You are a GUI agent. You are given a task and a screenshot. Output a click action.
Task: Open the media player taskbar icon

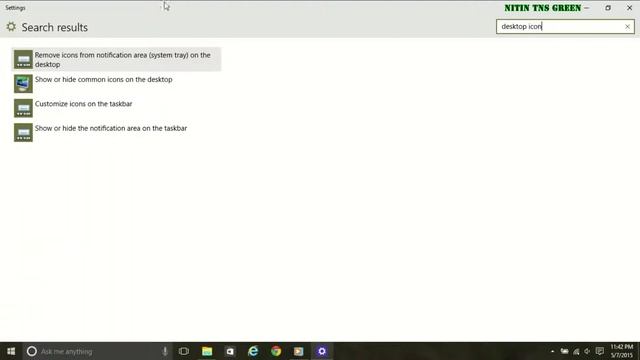[x=299, y=351]
